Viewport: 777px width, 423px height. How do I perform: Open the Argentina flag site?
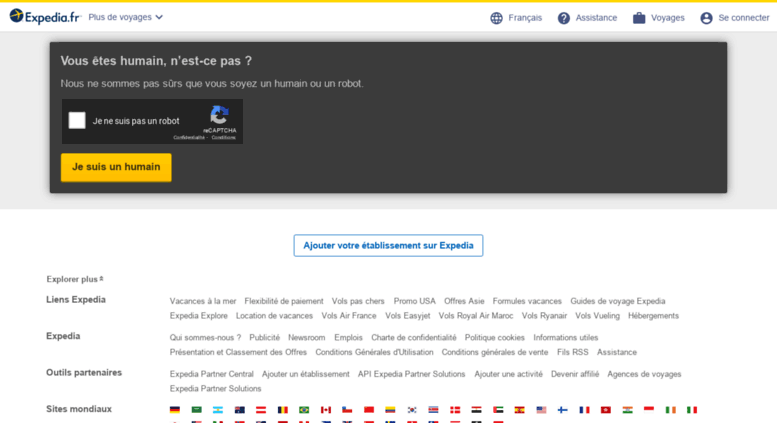coord(218,410)
